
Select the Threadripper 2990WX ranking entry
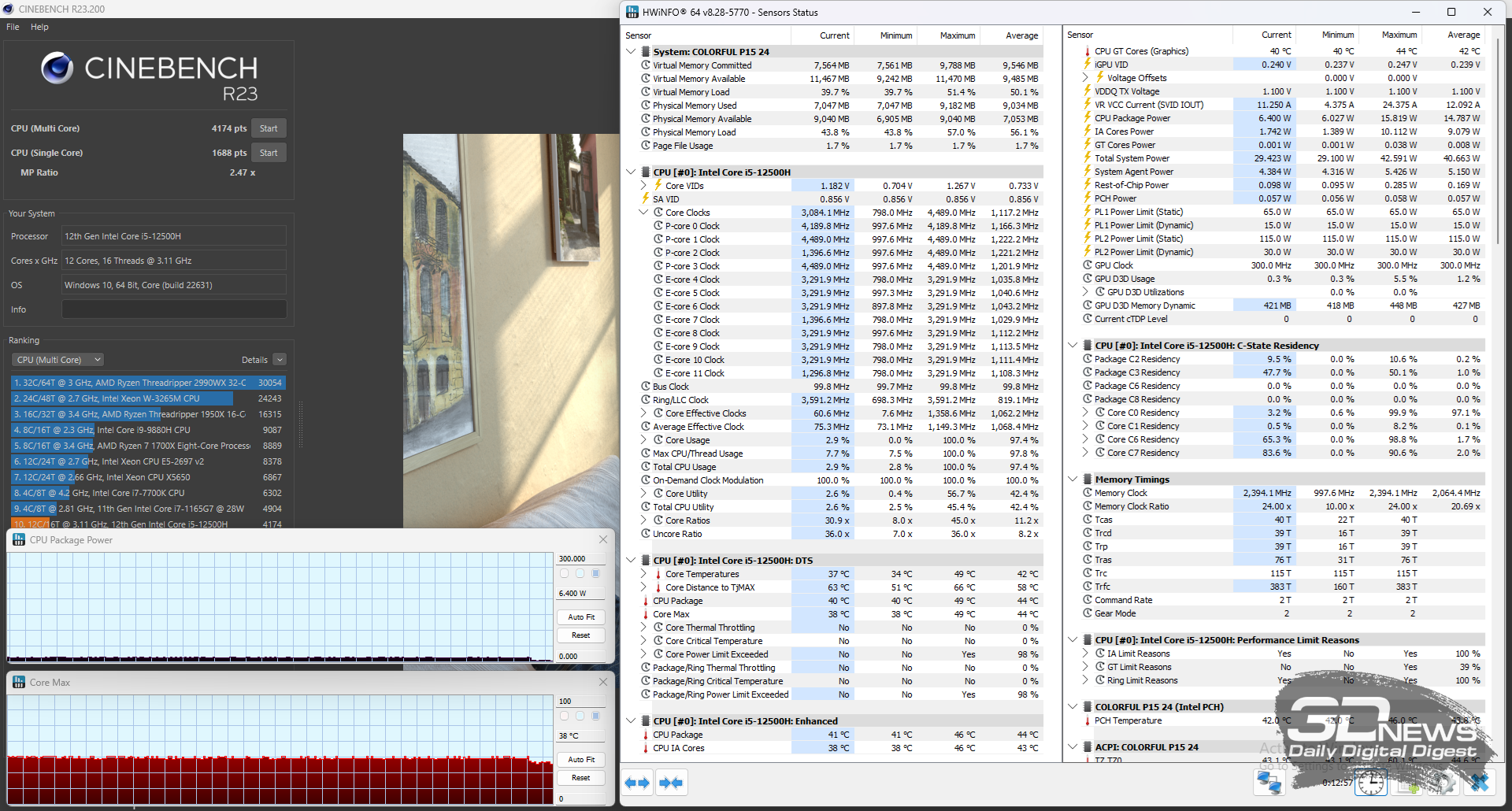pos(148,383)
